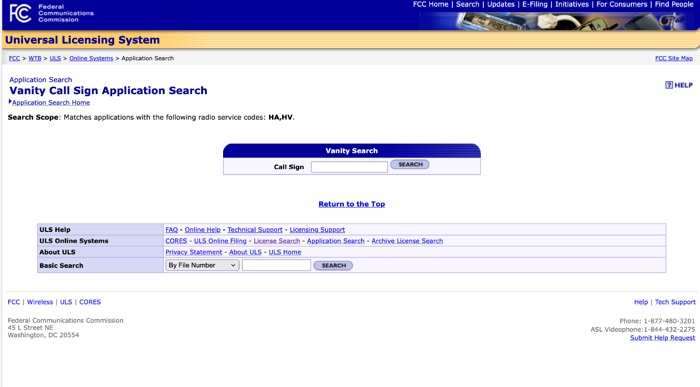The width and height of the screenshot is (700, 387).
Task: Open the ULS Online Filing link
Action: click(220, 241)
